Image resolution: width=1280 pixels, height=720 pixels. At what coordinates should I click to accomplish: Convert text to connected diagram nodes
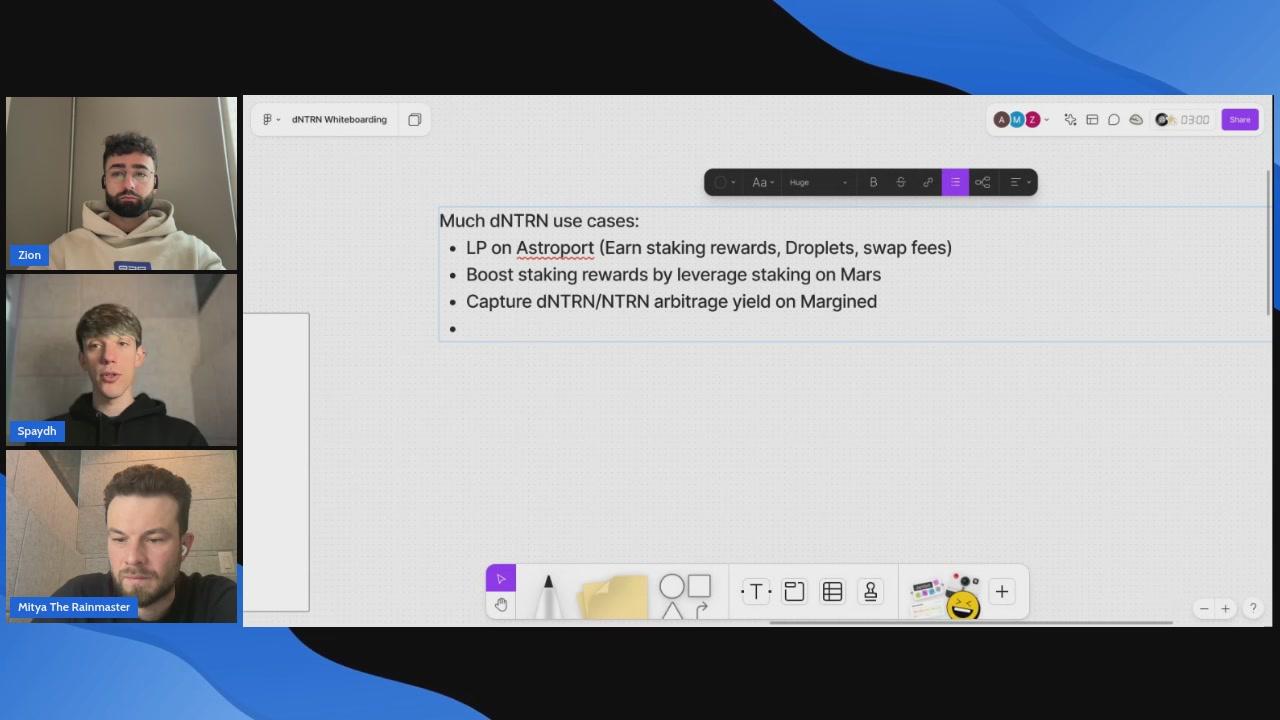(982, 182)
